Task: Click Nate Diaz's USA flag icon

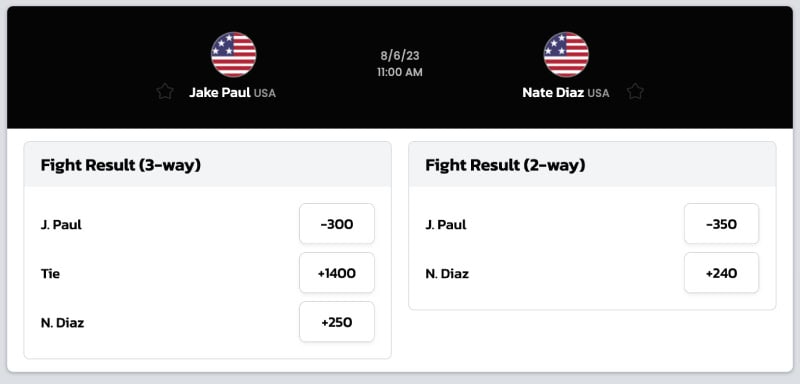Action: tap(566, 55)
